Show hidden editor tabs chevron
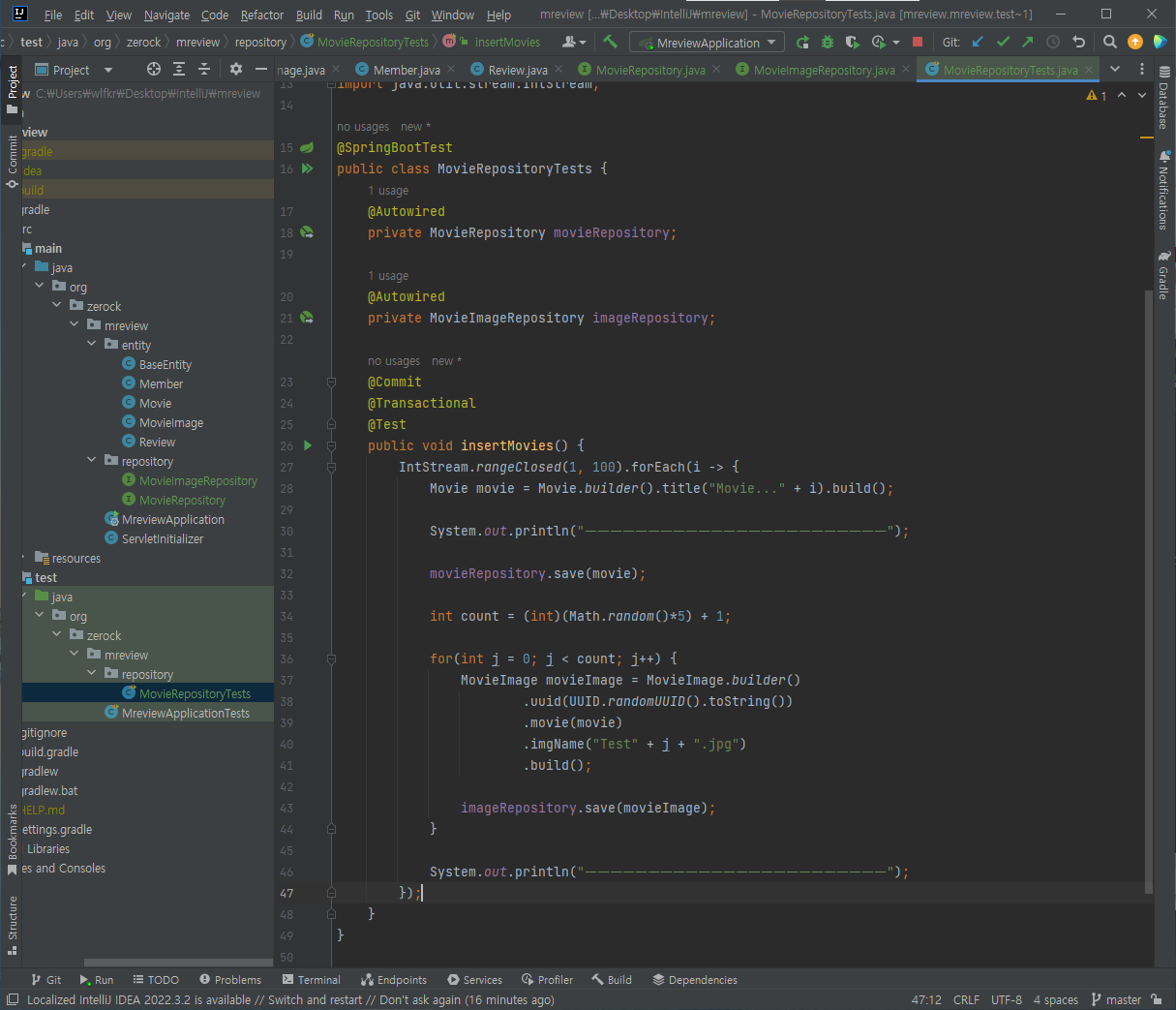This screenshot has width=1176, height=1010. click(1115, 69)
